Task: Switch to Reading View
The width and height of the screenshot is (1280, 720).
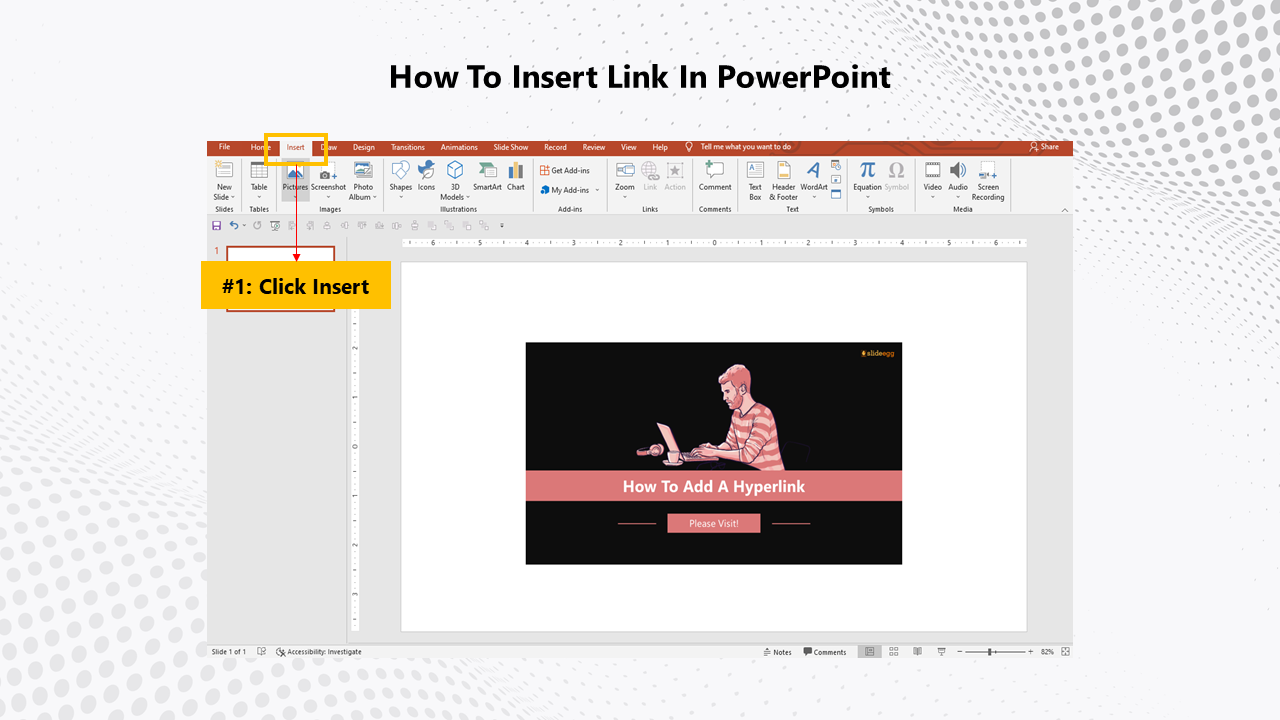Action: 917,652
